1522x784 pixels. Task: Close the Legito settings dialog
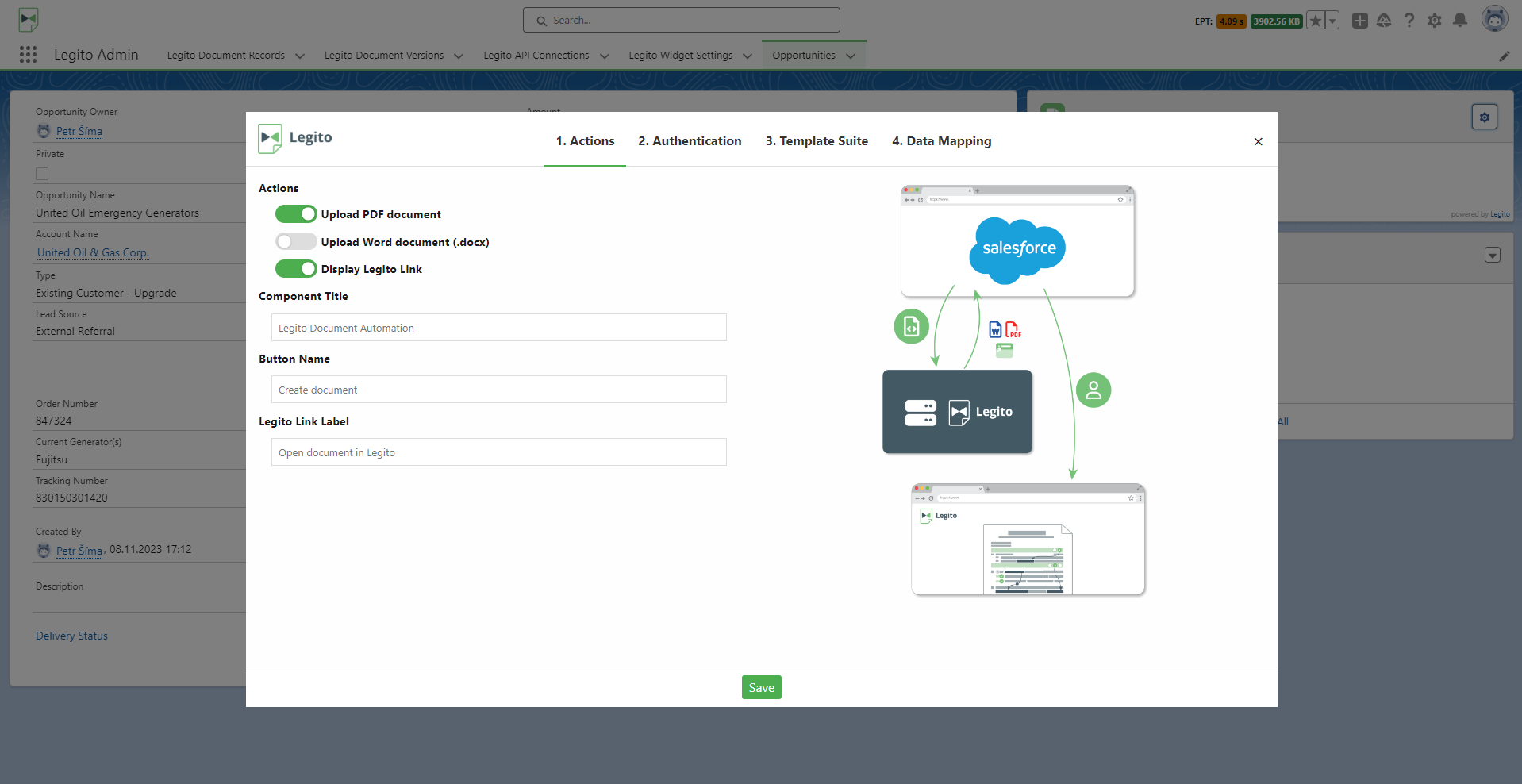pos(1258,141)
